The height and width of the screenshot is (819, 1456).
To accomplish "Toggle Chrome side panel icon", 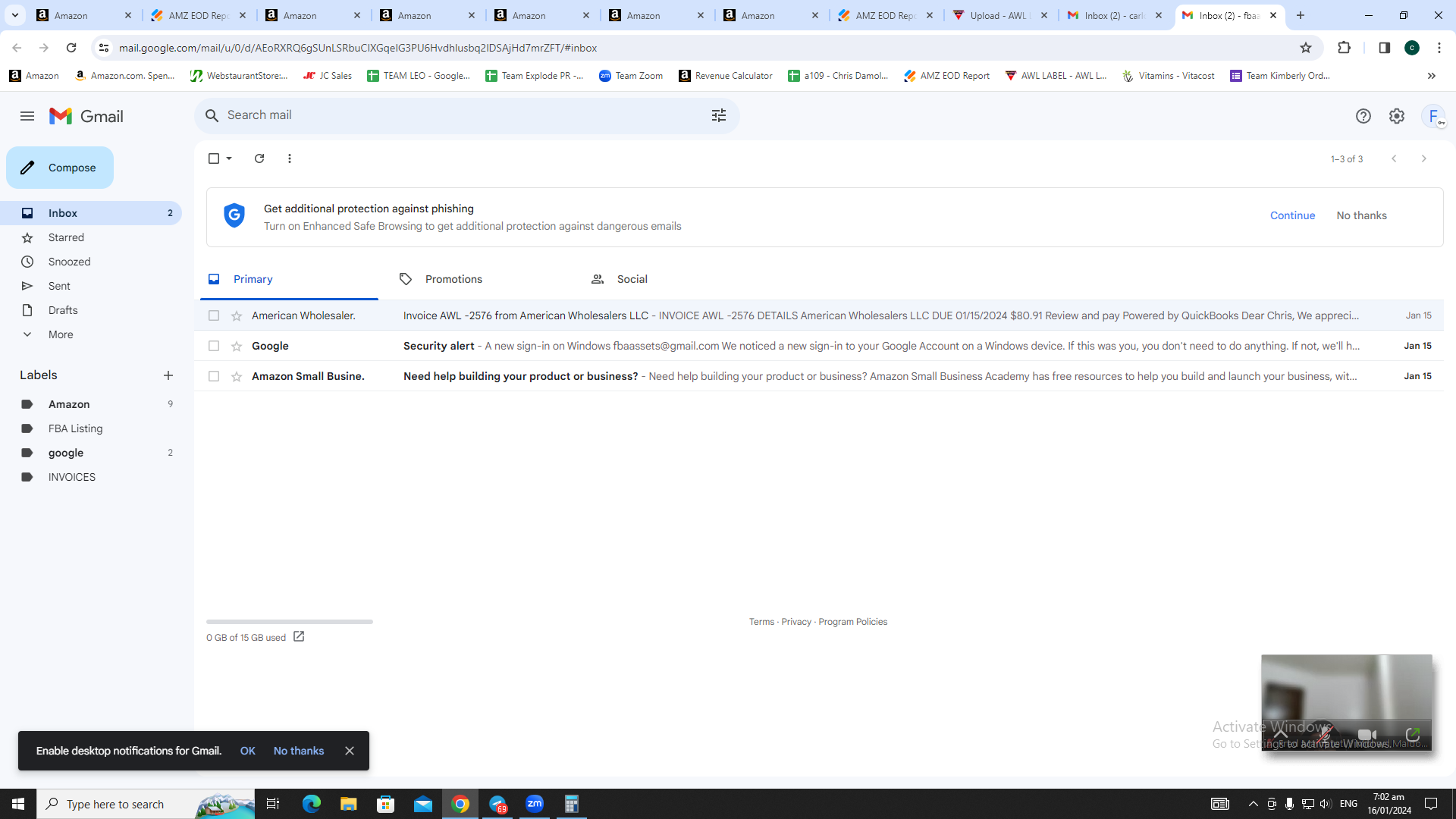I will click(1385, 48).
